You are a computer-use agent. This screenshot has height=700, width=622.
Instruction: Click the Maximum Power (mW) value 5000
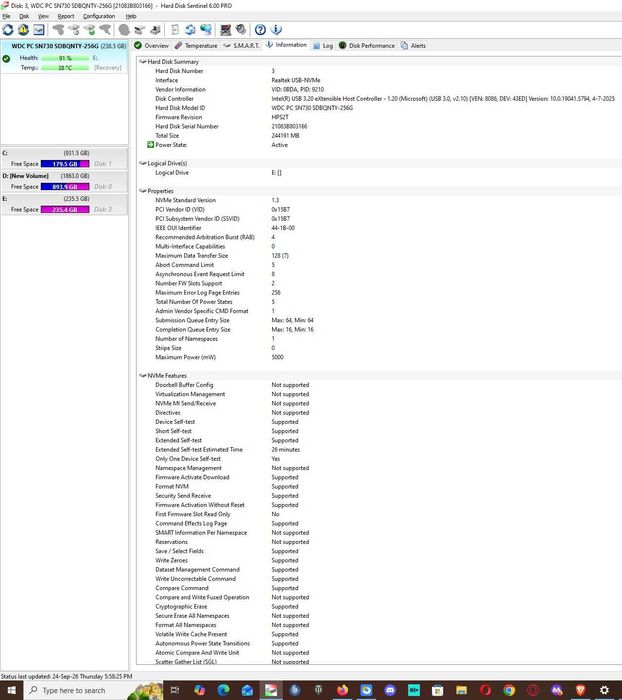point(277,357)
